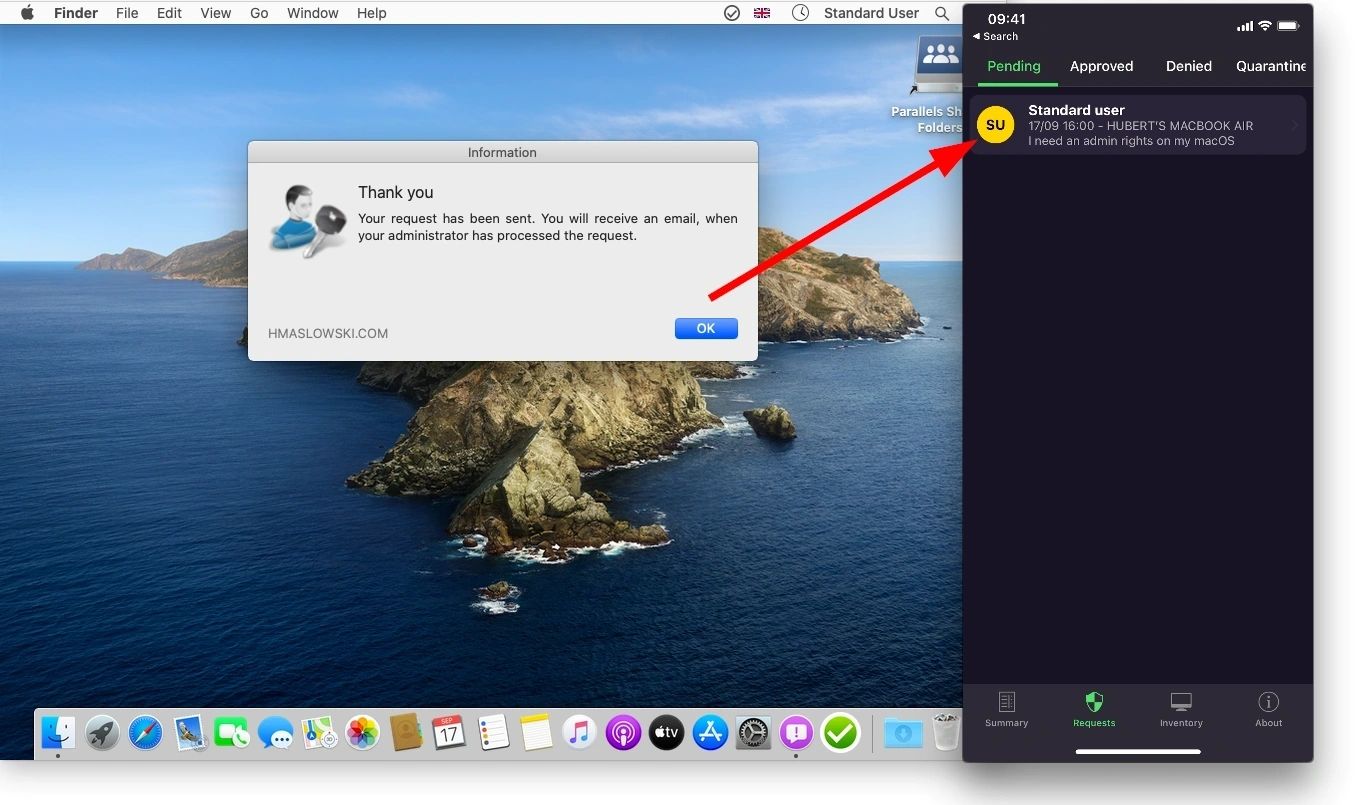Launch Launchpad from the Dock
The width and height of the screenshot is (1357, 805).
(102, 733)
